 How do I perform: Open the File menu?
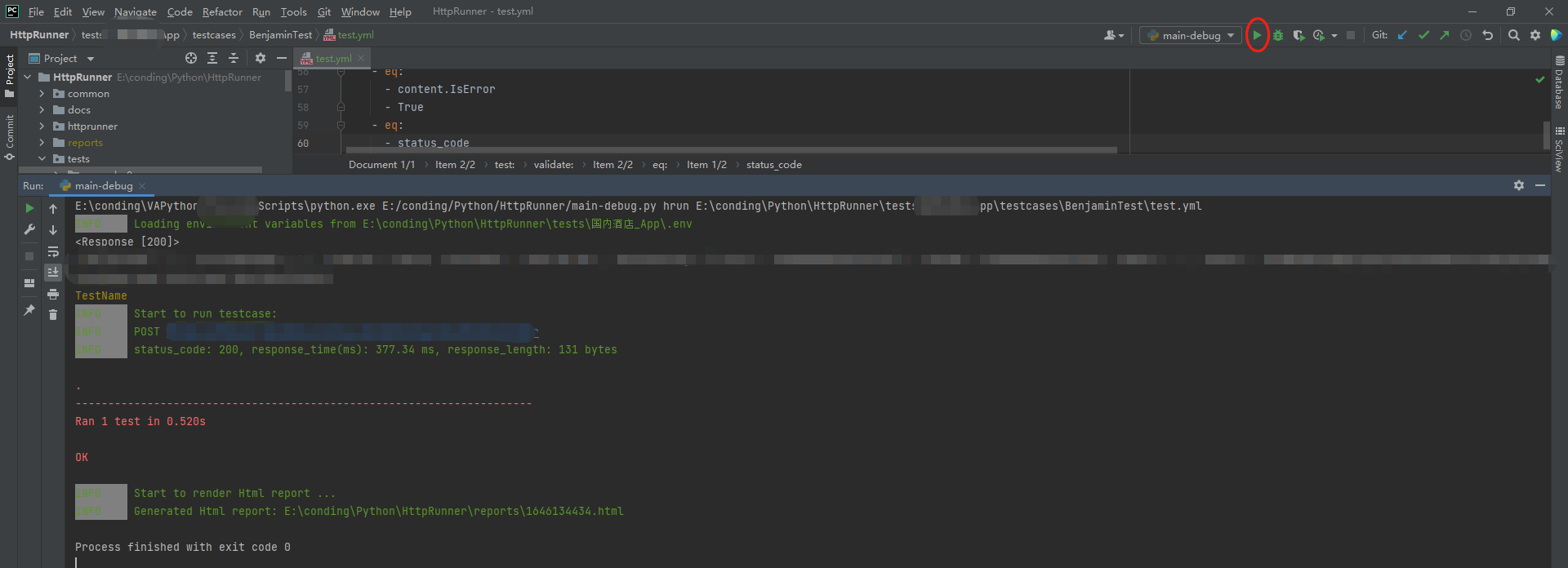(36, 11)
